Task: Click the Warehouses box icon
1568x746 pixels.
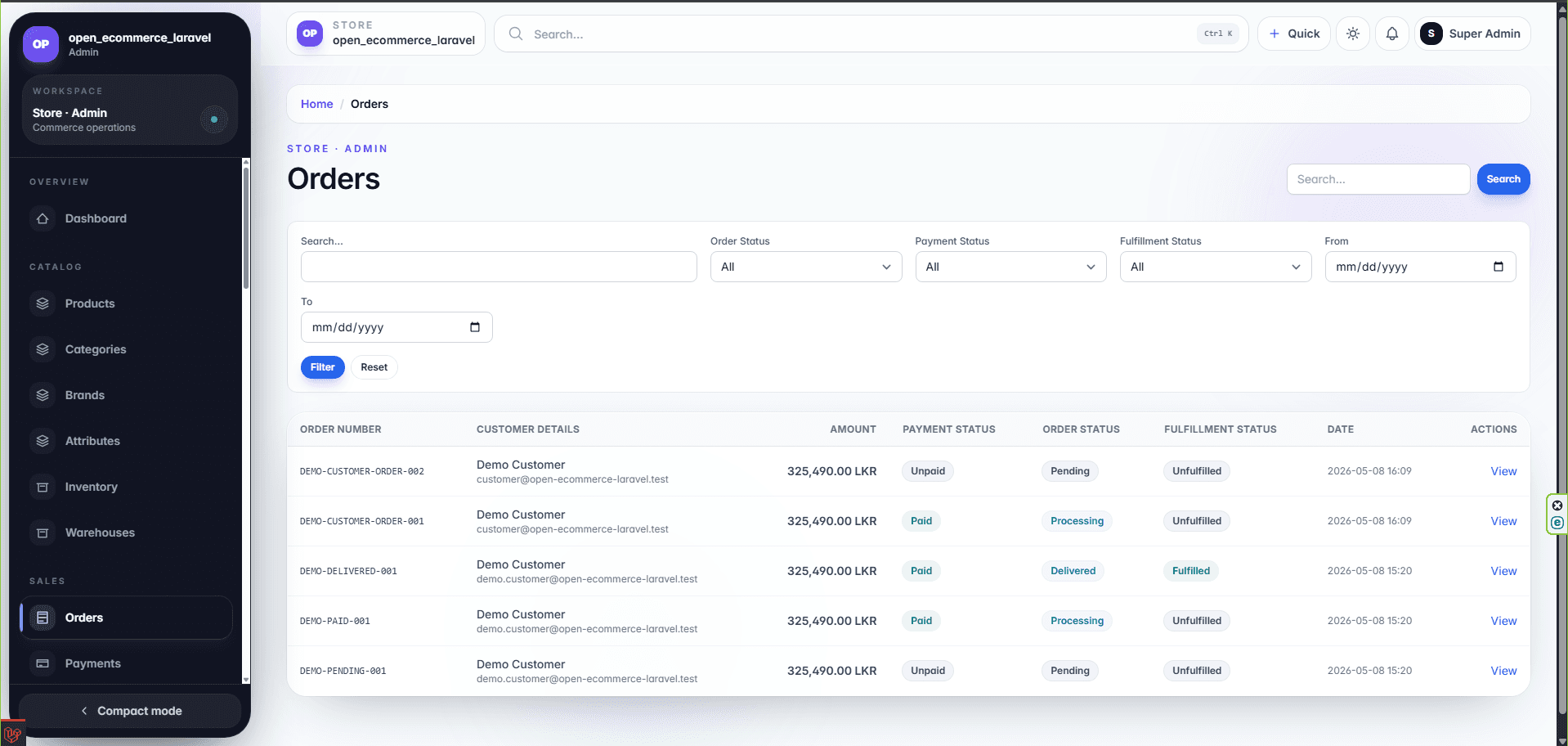Action: click(x=43, y=533)
